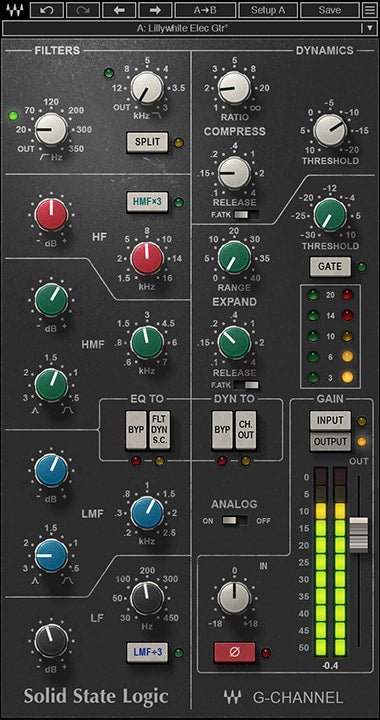The height and width of the screenshot is (720, 380).
Task: Toggle DYN TO BYP button
Action: (222, 430)
